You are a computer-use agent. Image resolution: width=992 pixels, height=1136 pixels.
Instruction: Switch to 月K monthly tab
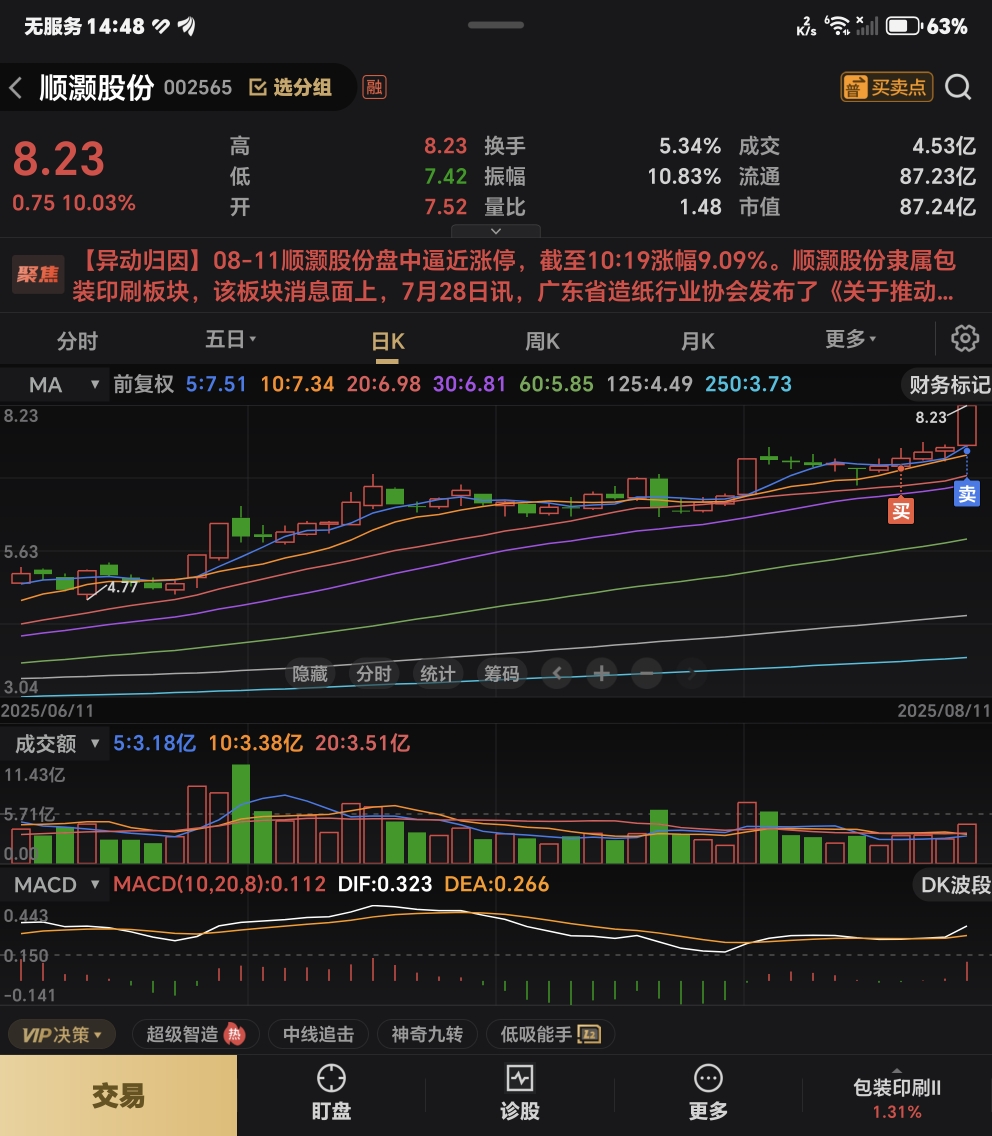(698, 341)
